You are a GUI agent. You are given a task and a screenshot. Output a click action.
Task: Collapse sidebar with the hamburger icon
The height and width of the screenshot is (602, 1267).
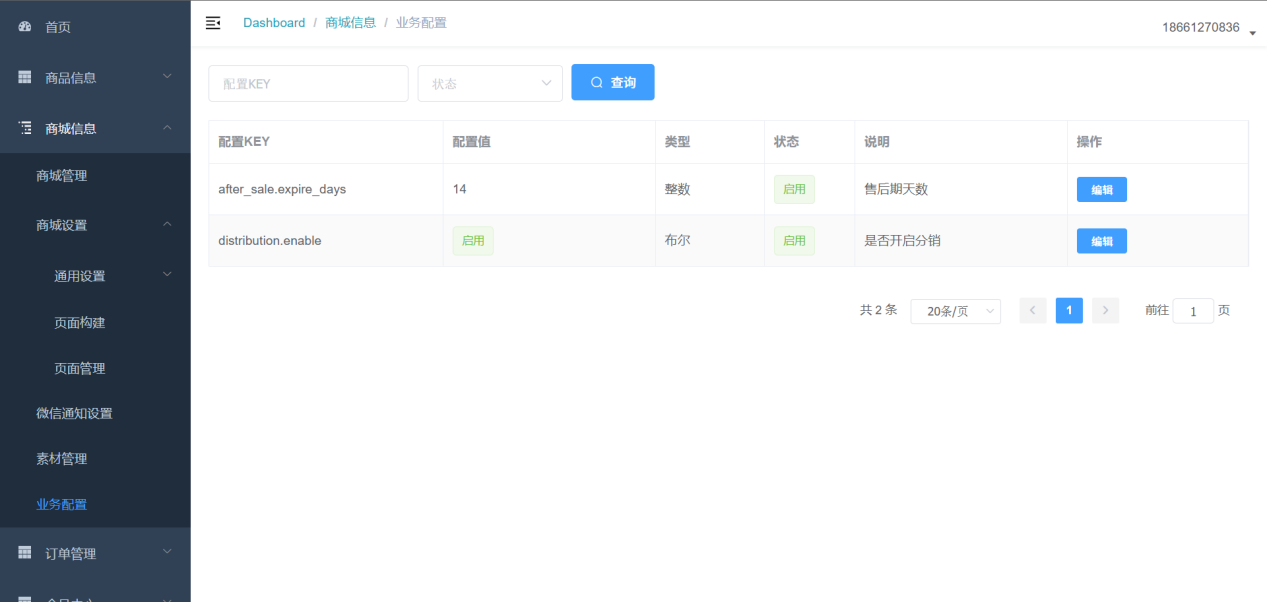point(213,23)
